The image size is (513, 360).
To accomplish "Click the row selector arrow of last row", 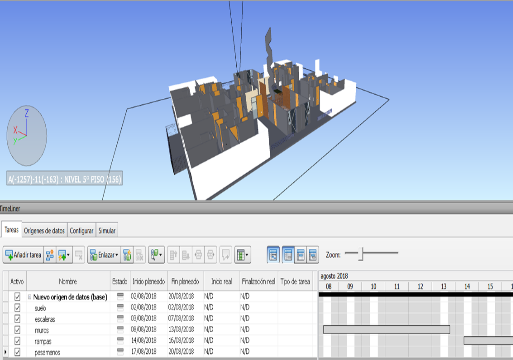I will coord(5,352).
